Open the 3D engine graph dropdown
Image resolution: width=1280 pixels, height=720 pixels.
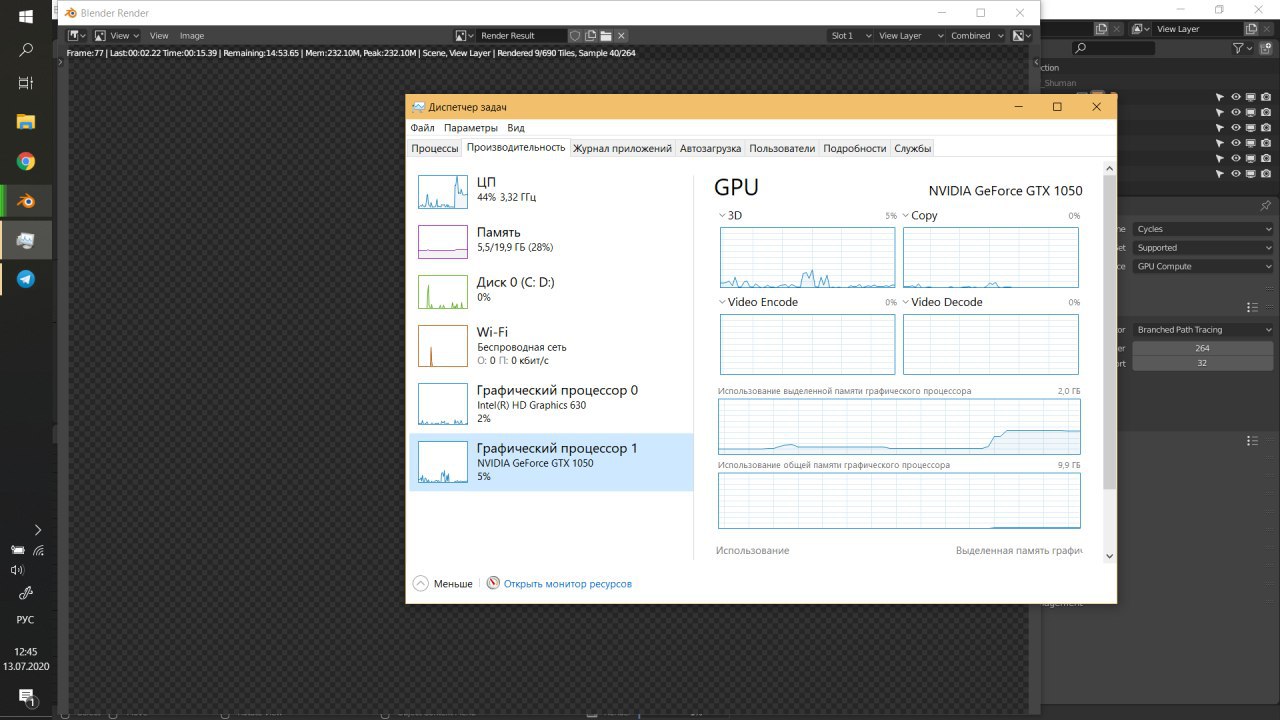pos(730,216)
